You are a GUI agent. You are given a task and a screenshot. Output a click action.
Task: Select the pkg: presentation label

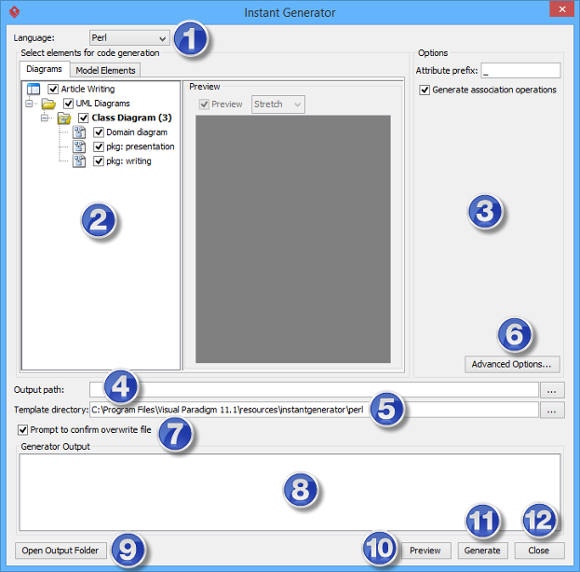pyautogui.click(x=140, y=147)
